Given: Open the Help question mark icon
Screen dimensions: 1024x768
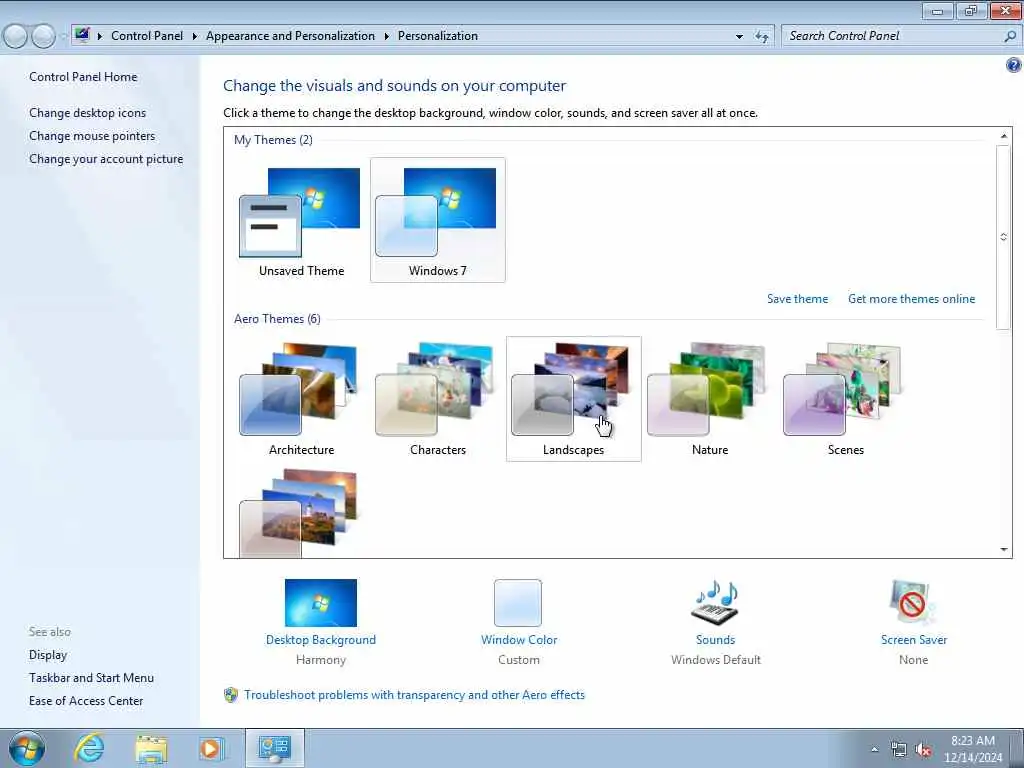Looking at the screenshot, I should [x=1013, y=65].
